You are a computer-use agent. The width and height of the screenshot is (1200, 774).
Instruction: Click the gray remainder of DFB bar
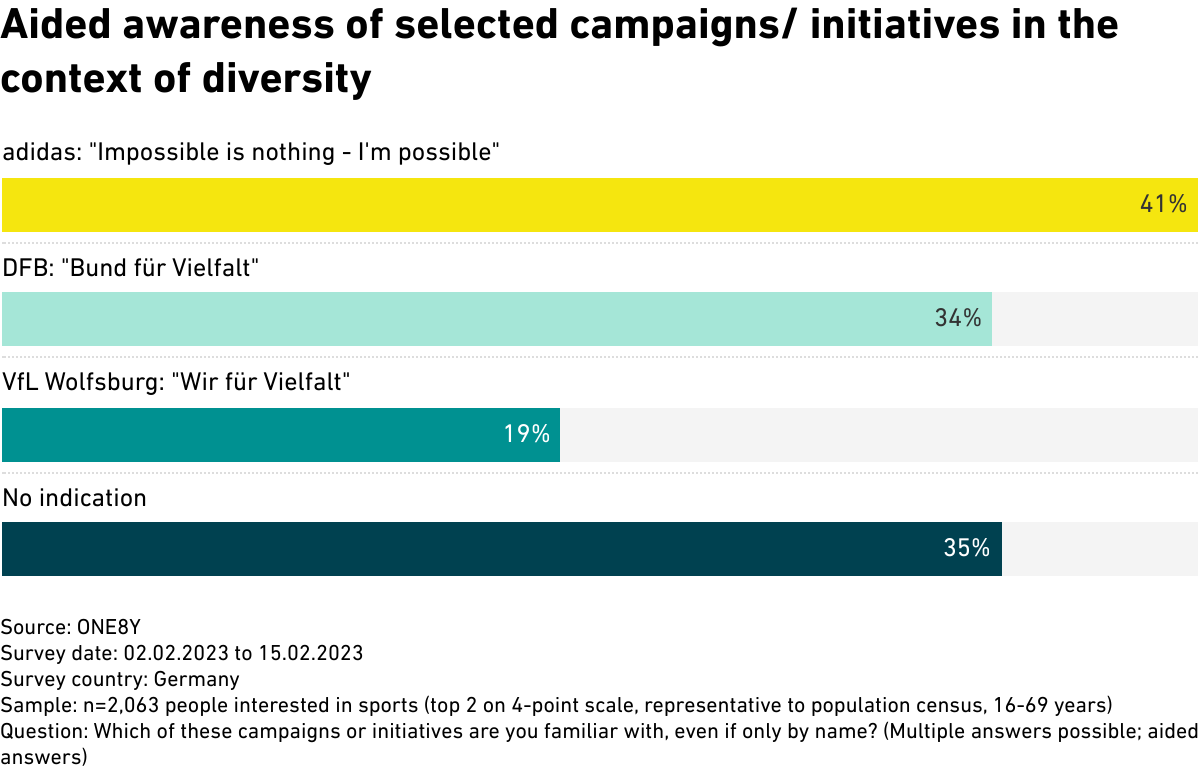pyautogui.click(x=1094, y=319)
